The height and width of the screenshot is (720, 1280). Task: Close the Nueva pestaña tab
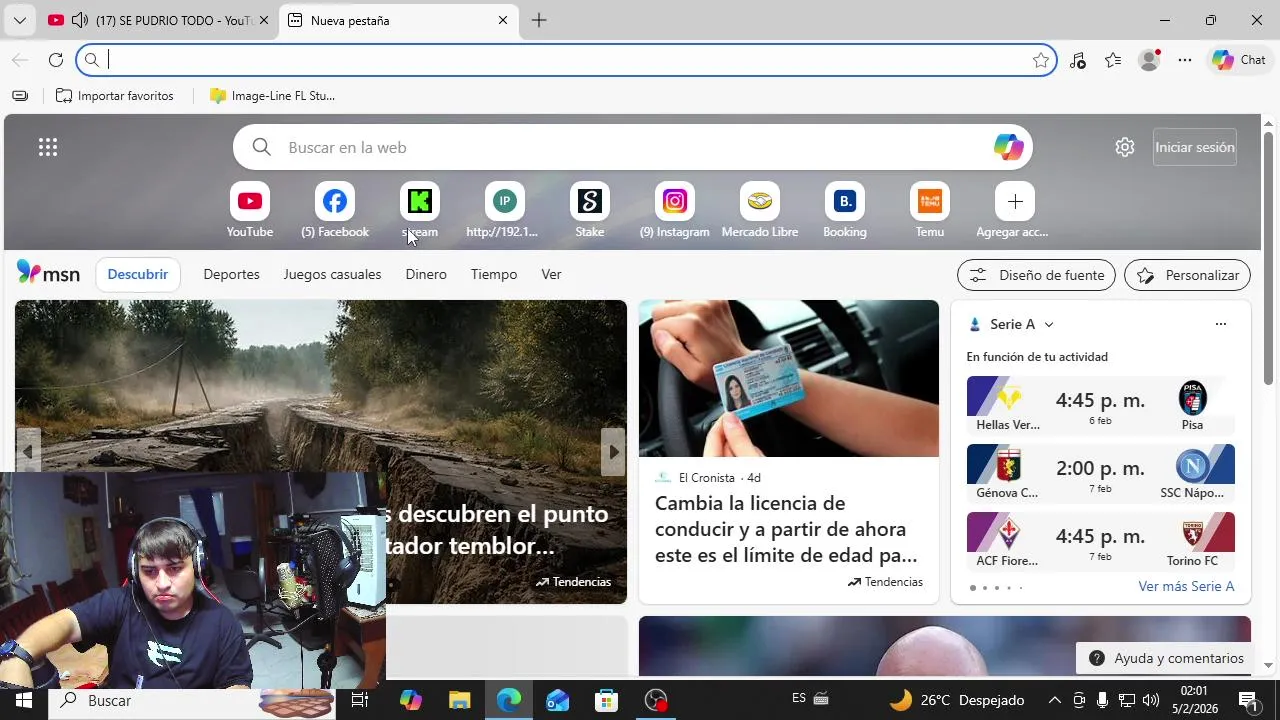pos(503,20)
